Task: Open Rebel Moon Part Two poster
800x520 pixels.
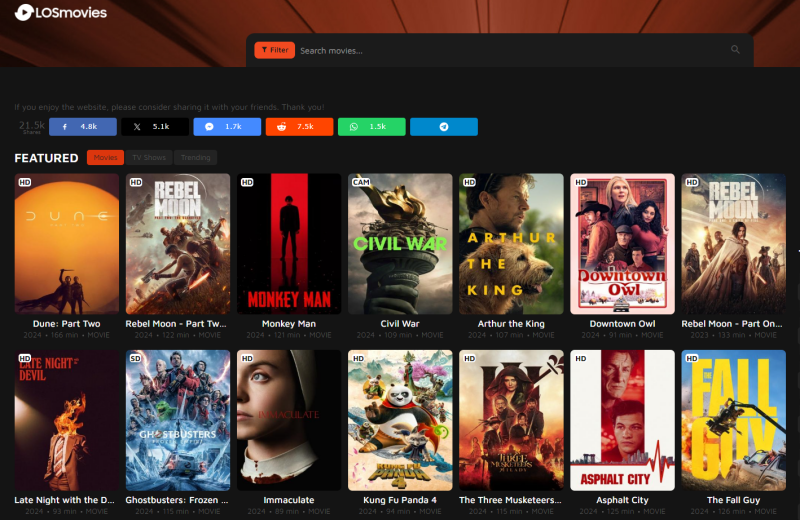Action: point(178,244)
